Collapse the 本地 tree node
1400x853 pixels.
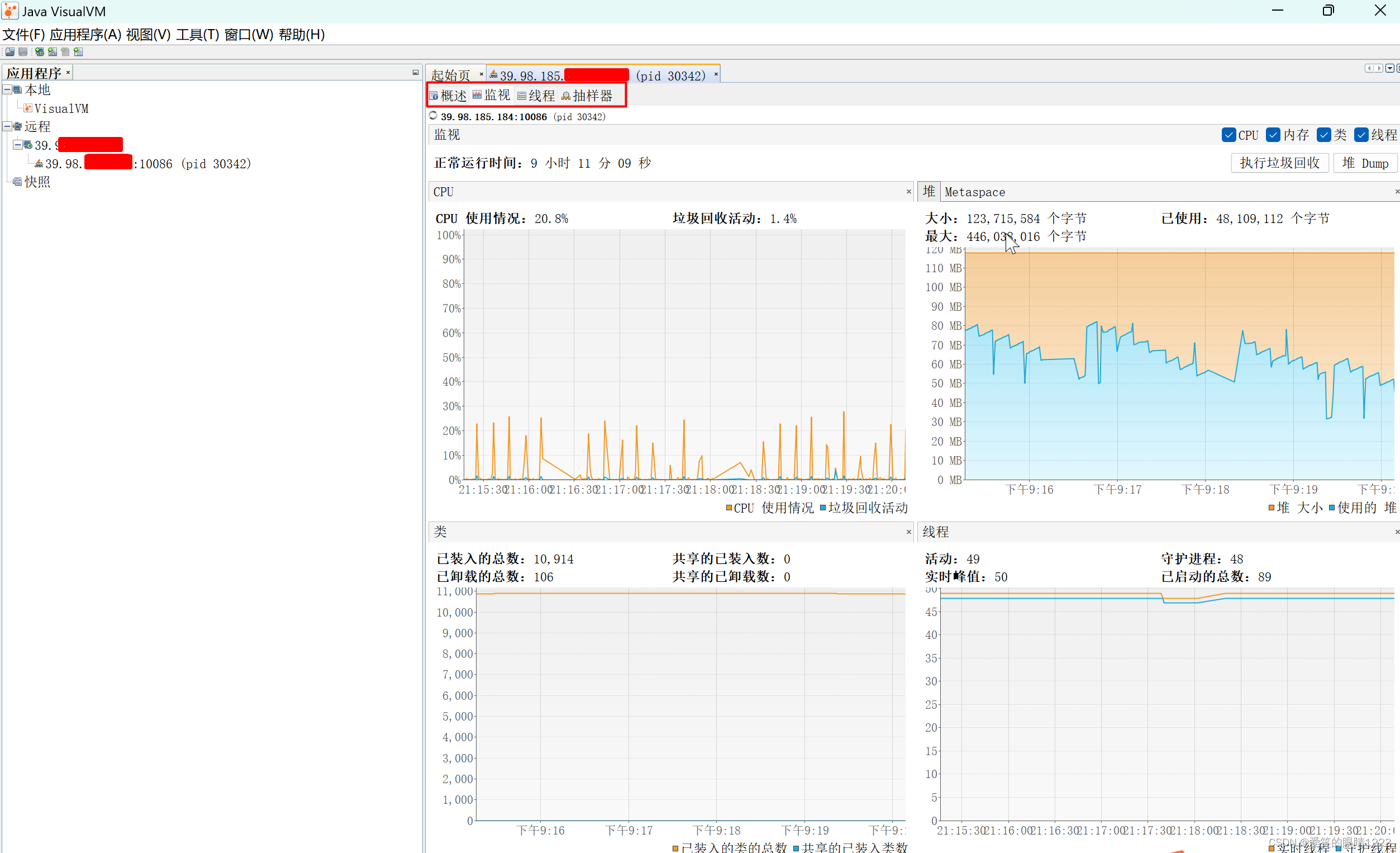point(7,90)
